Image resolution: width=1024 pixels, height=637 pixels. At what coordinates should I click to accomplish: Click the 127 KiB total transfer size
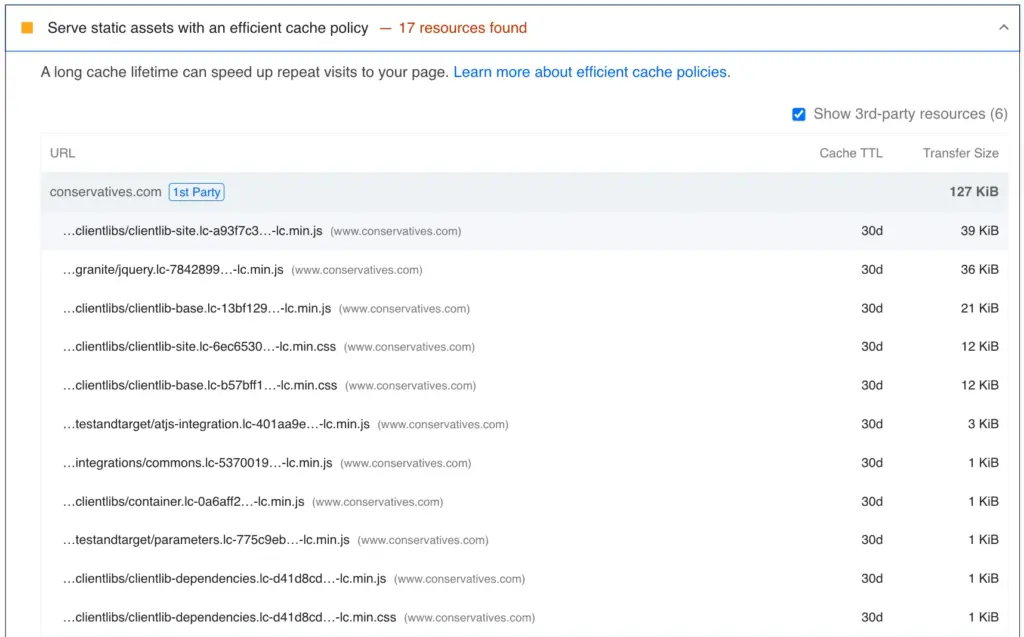click(x=974, y=191)
